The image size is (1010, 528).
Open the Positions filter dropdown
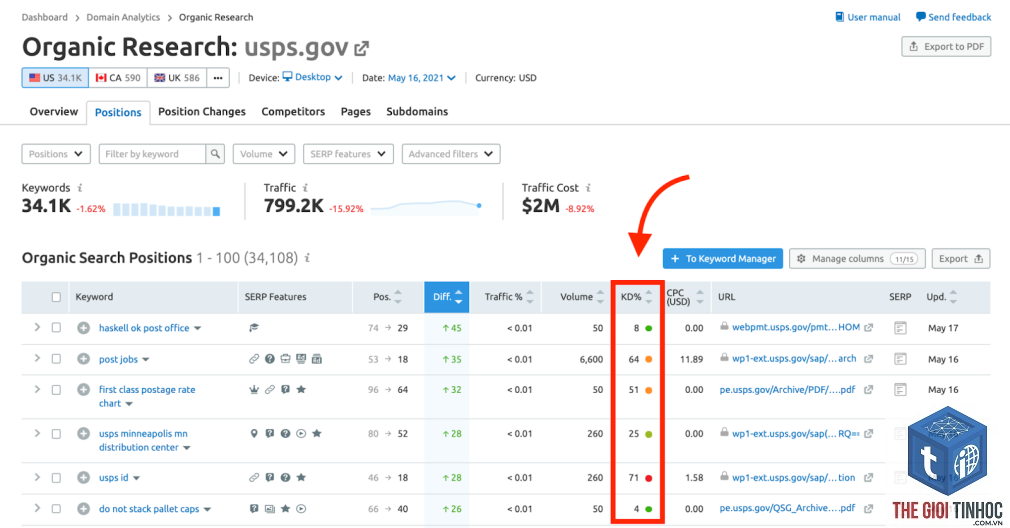point(56,154)
